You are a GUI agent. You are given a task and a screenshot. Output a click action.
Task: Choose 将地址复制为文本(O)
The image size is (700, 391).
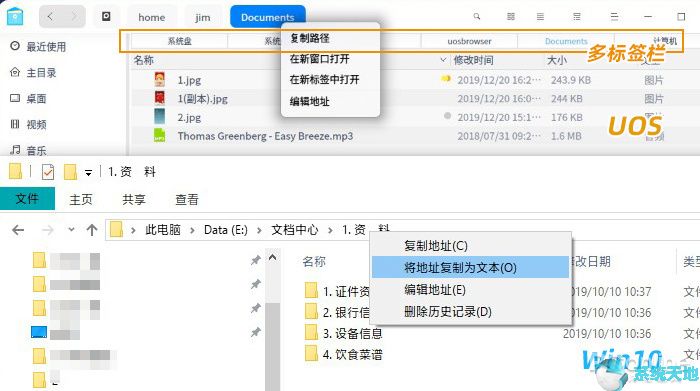471,267
